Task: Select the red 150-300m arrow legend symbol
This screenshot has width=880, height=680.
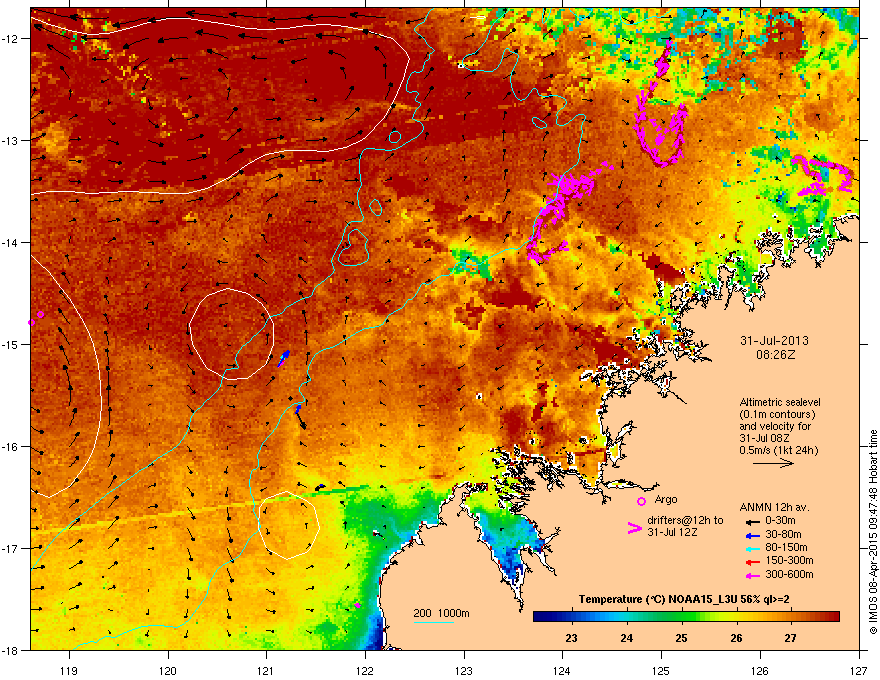Action: point(752,562)
